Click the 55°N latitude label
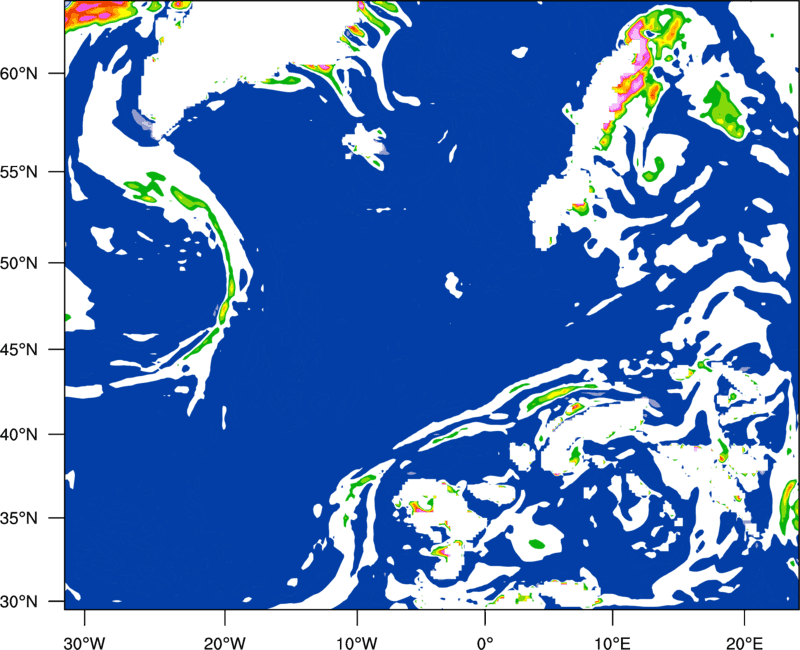800x650 pixels. point(19,171)
